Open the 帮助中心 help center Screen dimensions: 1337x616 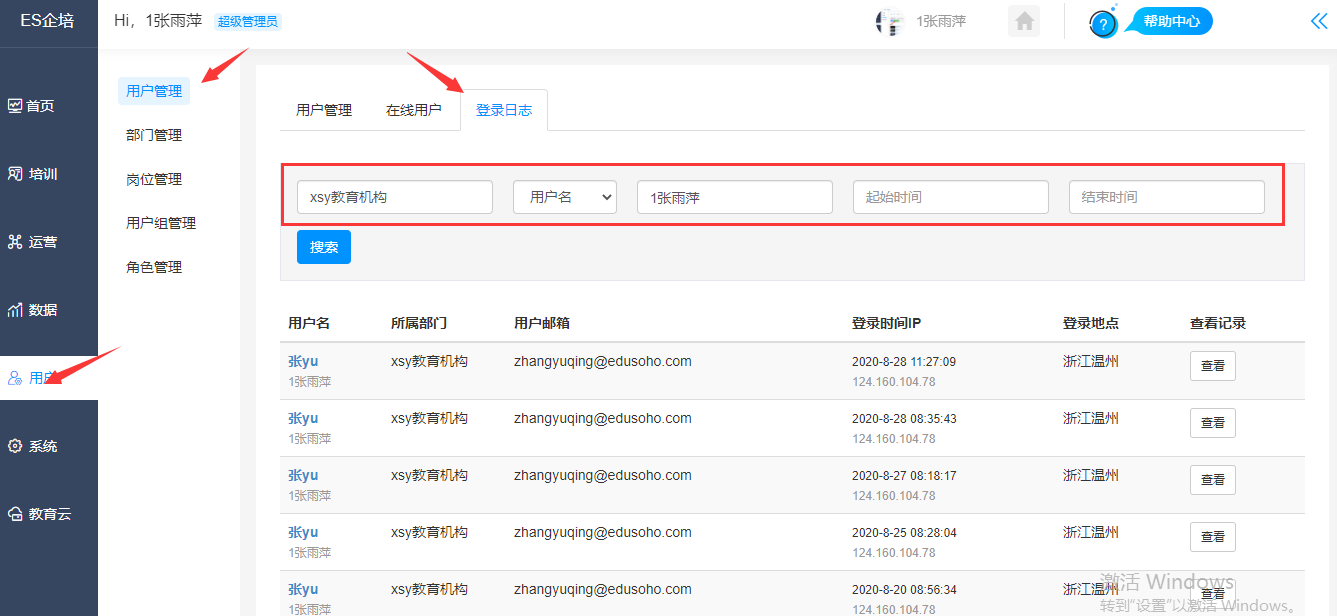1169,21
